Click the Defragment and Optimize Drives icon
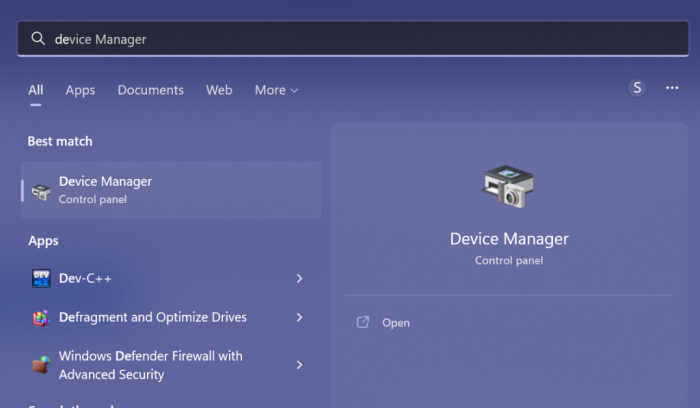 (x=40, y=318)
